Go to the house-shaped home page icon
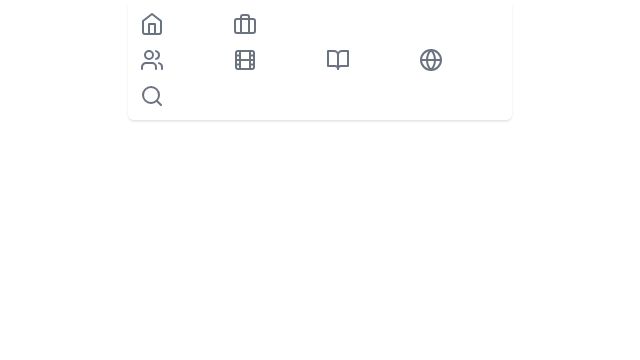 152,24
